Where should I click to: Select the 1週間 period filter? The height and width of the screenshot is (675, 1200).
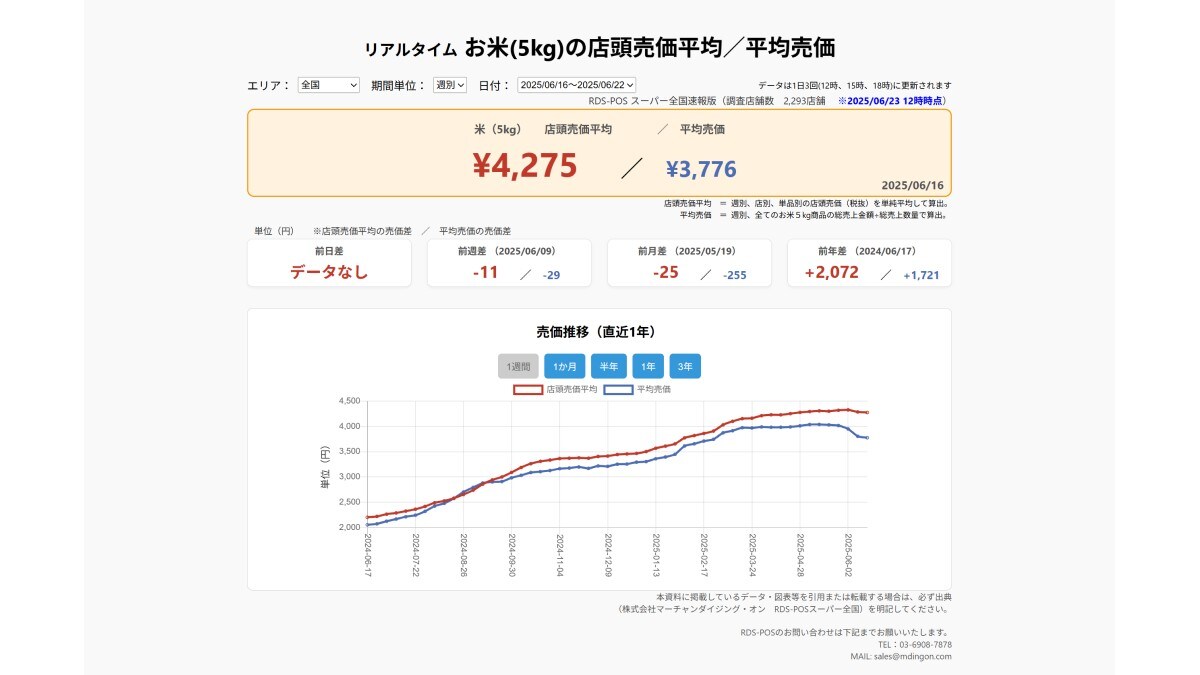tap(518, 366)
